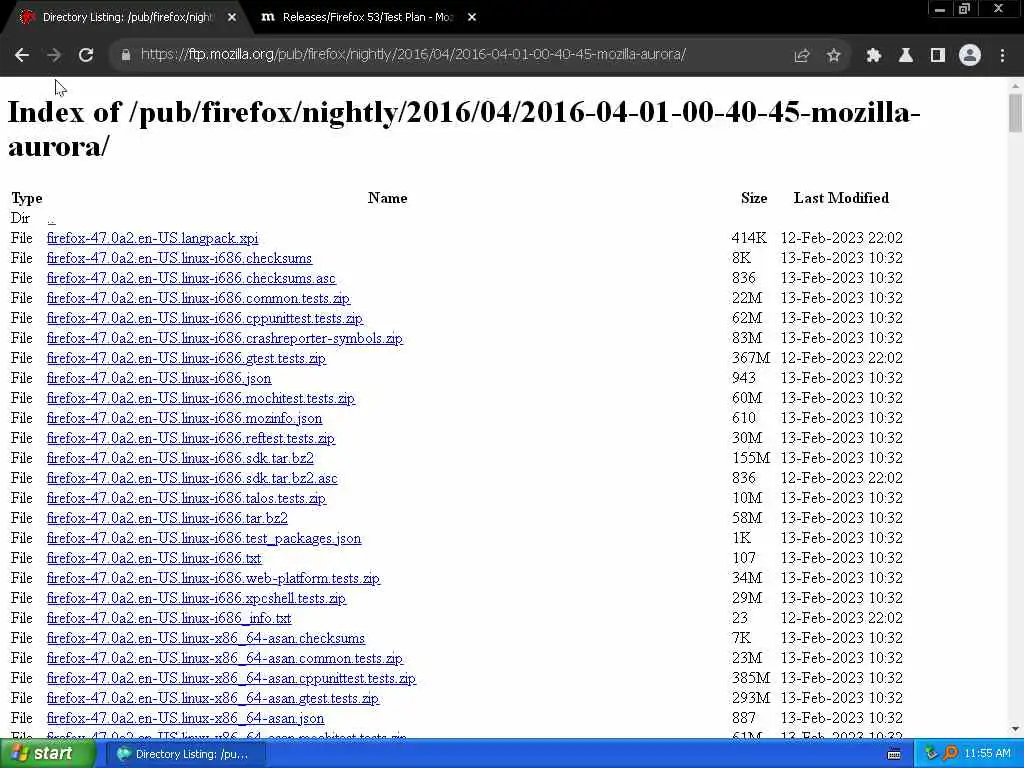Download linux-x86_64-asan.common.tests.zip
The height and width of the screenshot is (768, 1024).
click(x=225, y=658)
